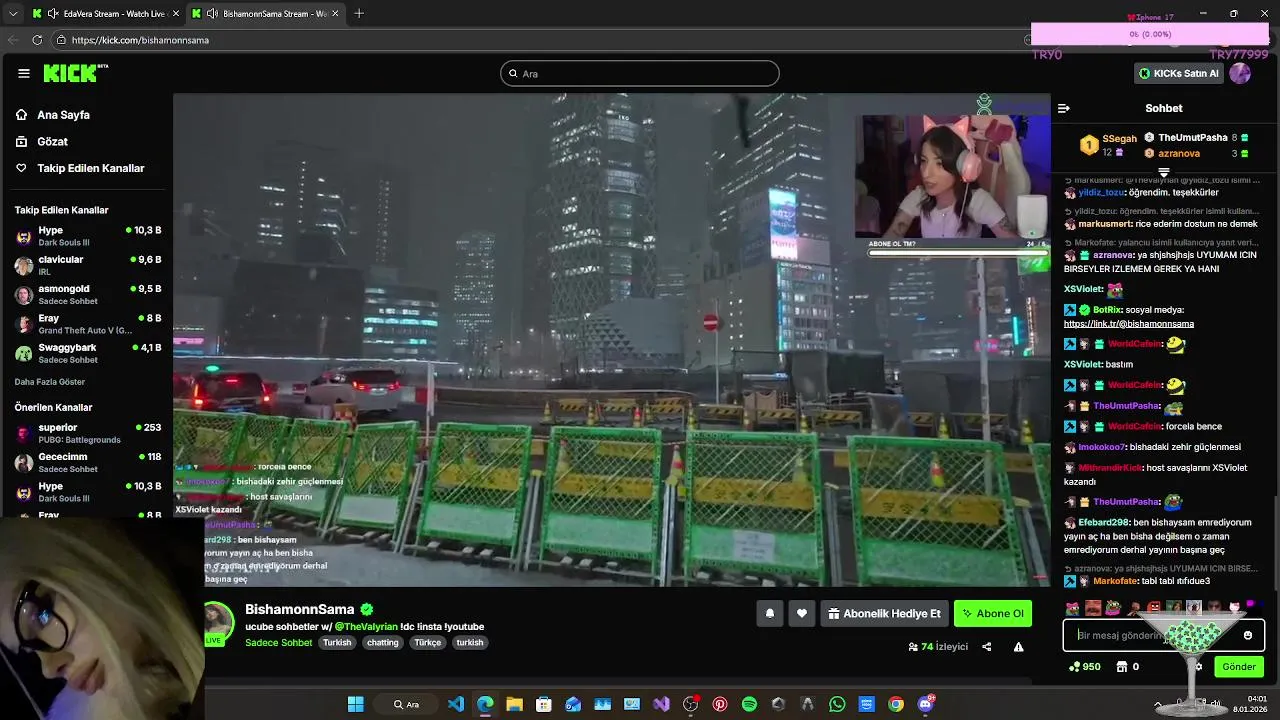Click the Ara search field
1280x720 pixels.
point(640,73)
